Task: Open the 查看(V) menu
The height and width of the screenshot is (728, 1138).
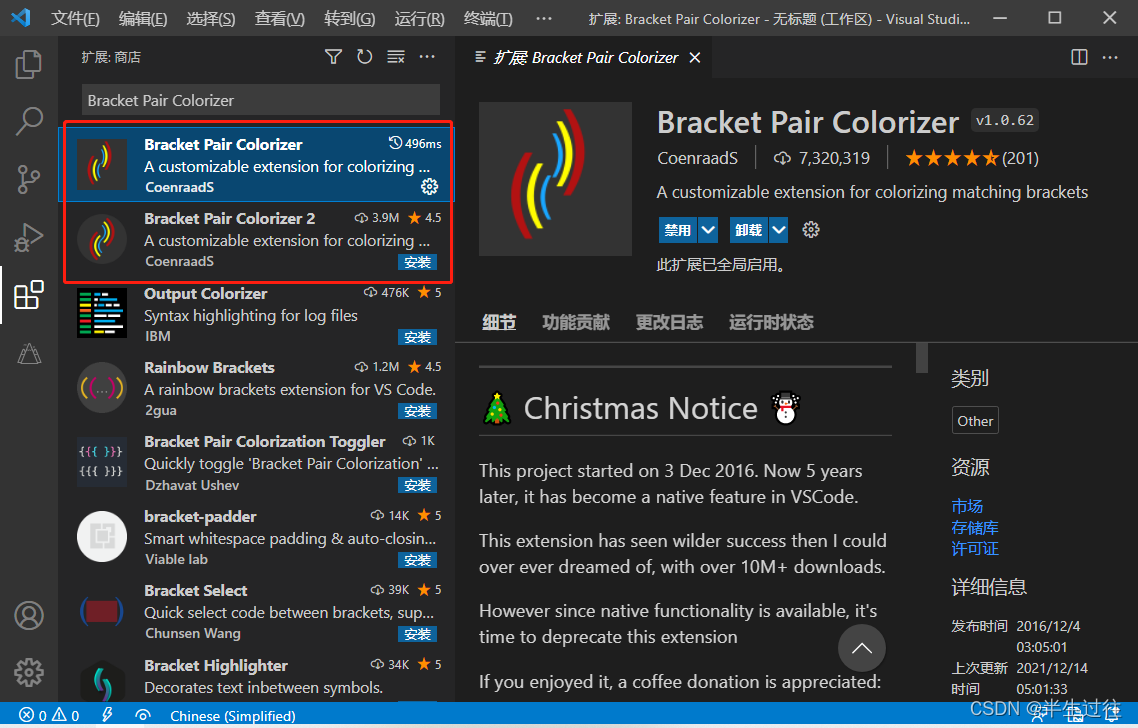Action: point(279,19)
